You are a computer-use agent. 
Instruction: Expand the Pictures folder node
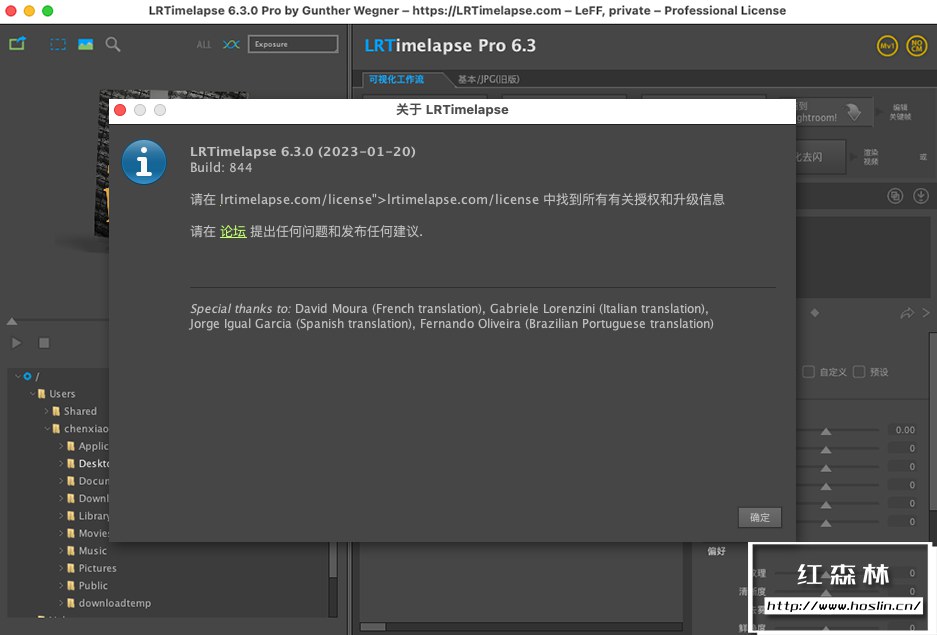click(61, 568)
